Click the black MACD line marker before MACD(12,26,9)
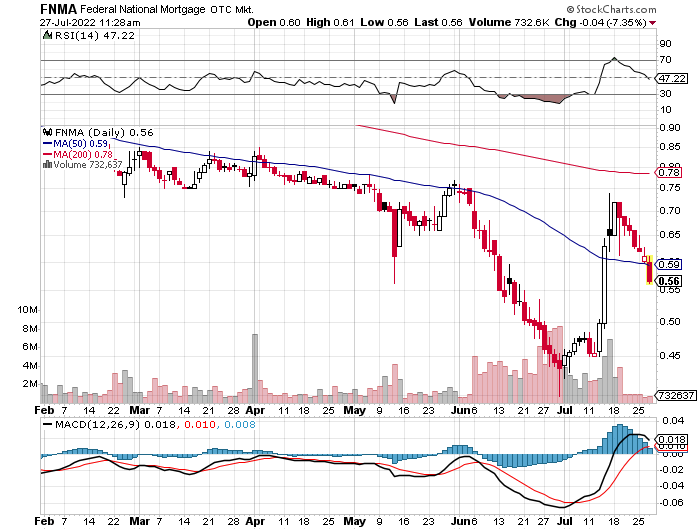Viewport: 700px width, 530px height. coord(47,424)
